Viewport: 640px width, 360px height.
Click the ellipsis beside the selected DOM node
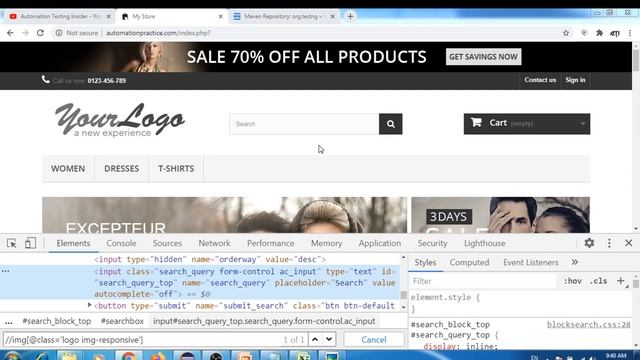5,271
